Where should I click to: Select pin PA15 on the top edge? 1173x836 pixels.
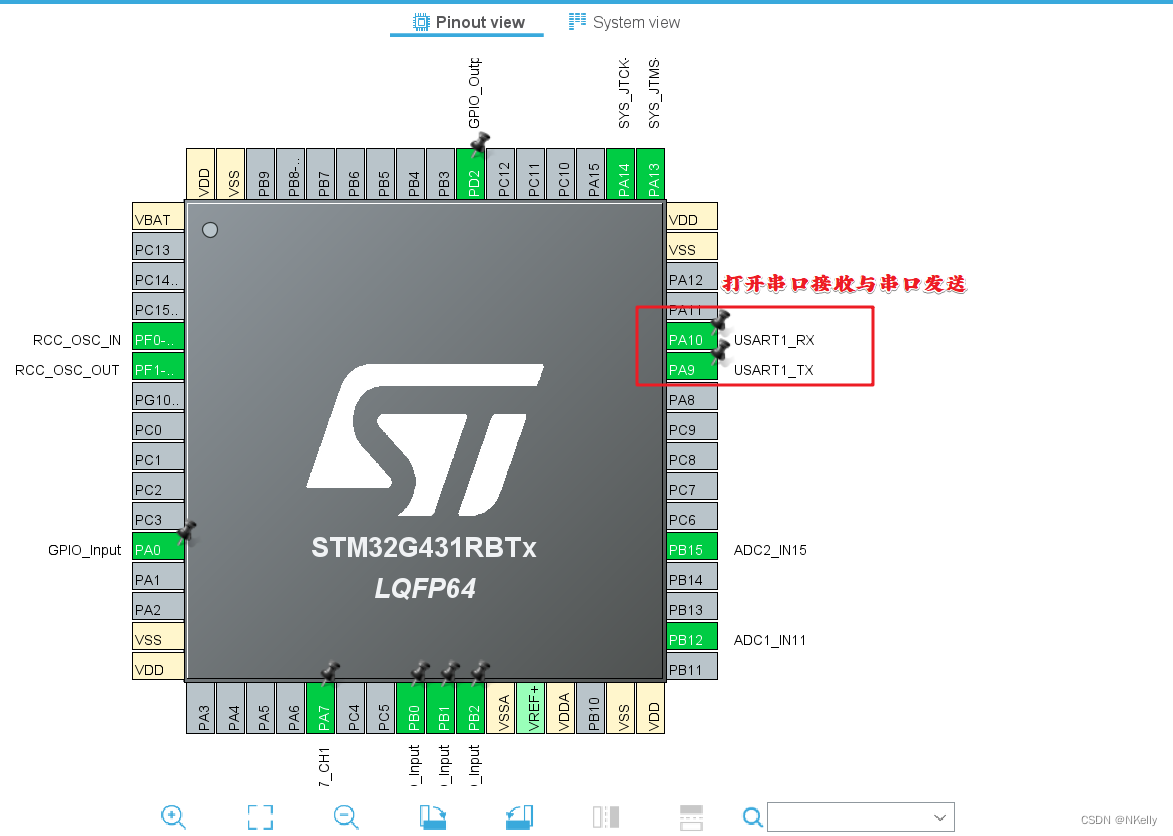click(591, 174)
